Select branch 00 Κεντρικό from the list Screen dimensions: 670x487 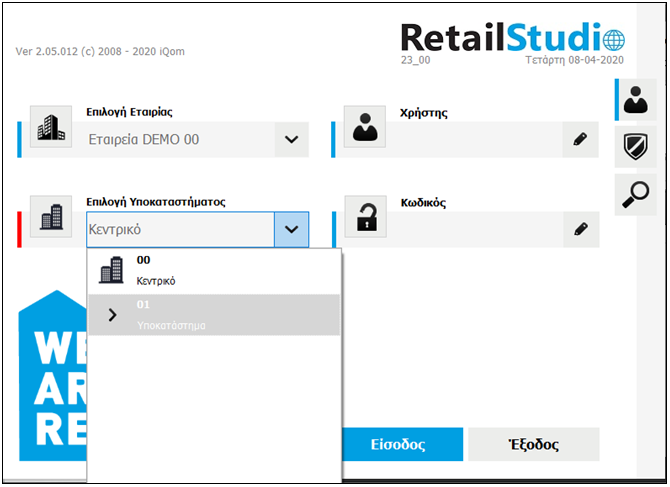point(215,270)
